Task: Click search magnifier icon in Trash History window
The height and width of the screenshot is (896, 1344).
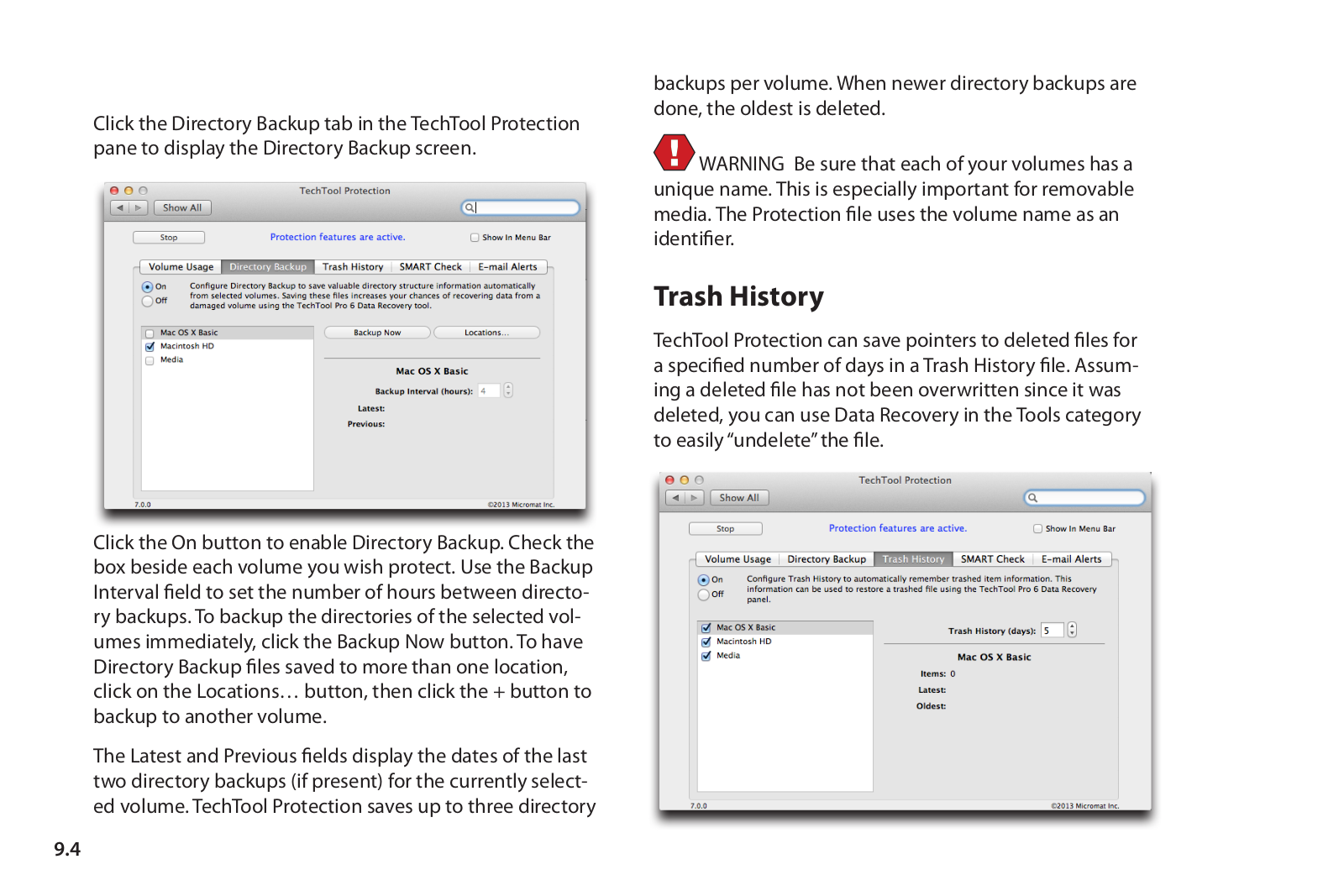Action: 1032,498
